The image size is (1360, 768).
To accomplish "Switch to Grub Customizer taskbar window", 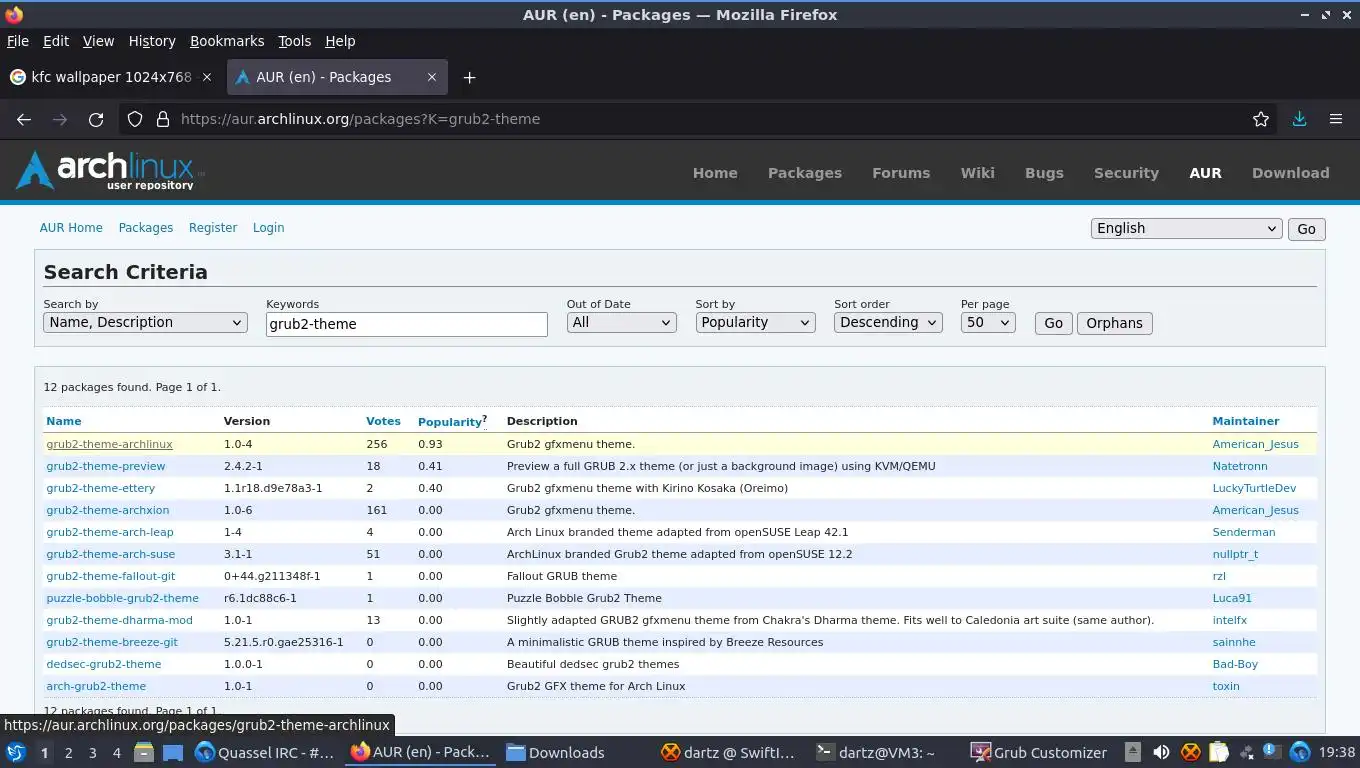I will 1039,753.
